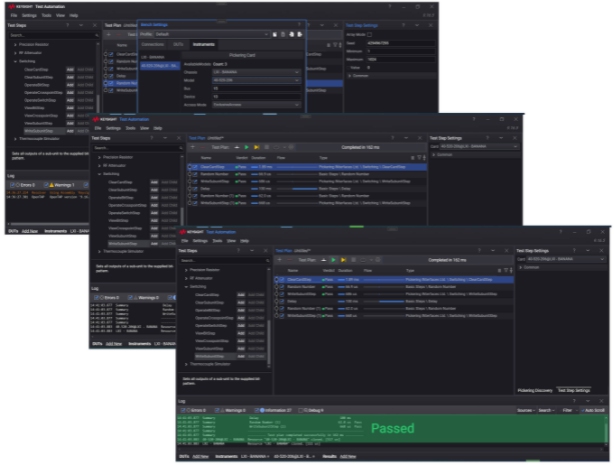Screen dimensions: 614x466
Task: Click the green Passed banner in the Log
Action: (392, 428)
